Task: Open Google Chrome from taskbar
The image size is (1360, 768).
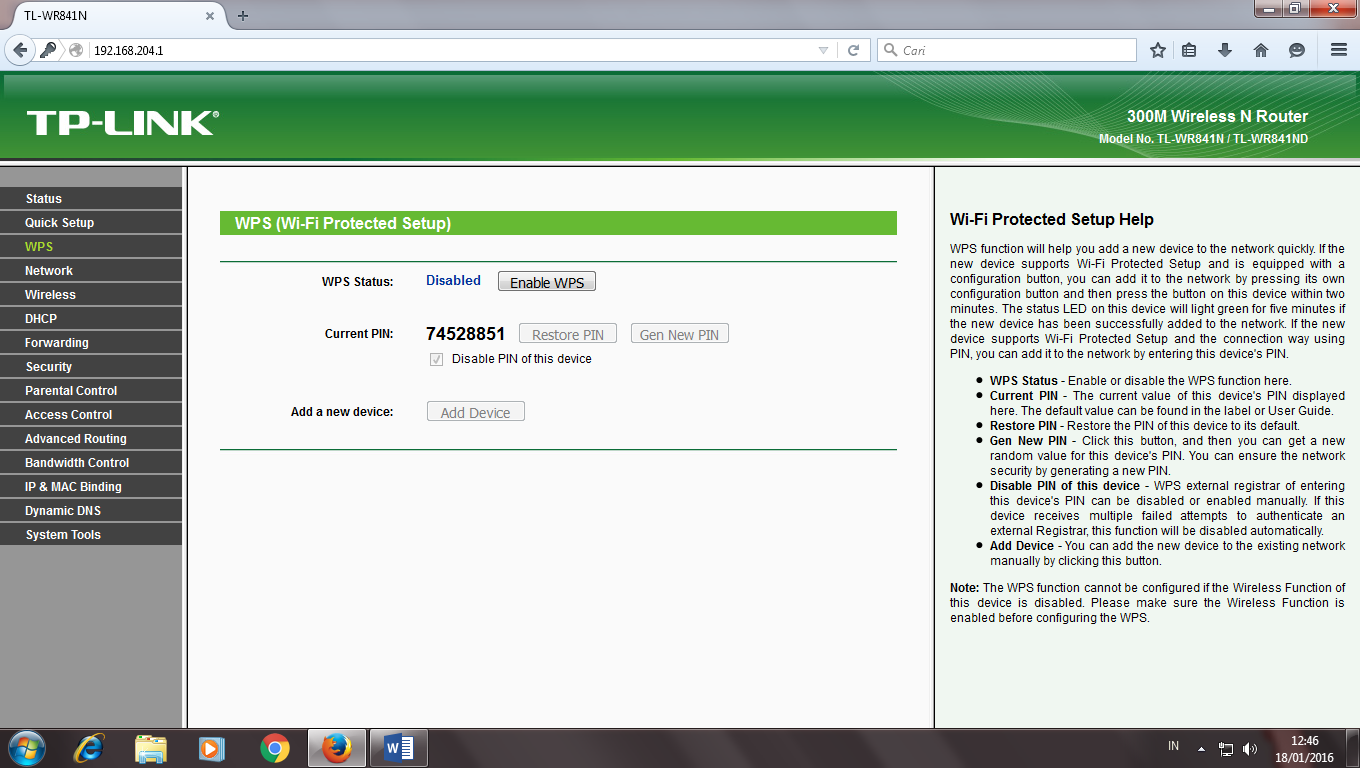Action: click(x=274, y=748)
